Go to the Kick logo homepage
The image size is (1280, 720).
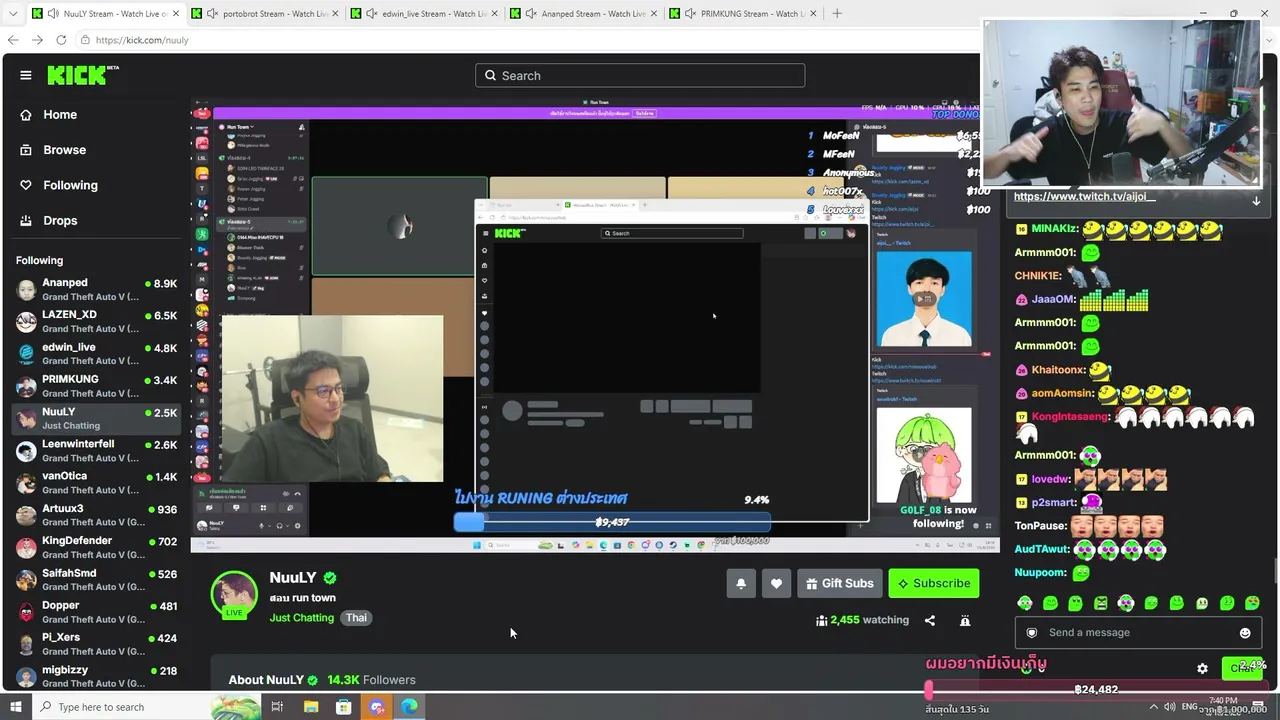(x=83, y=75)
